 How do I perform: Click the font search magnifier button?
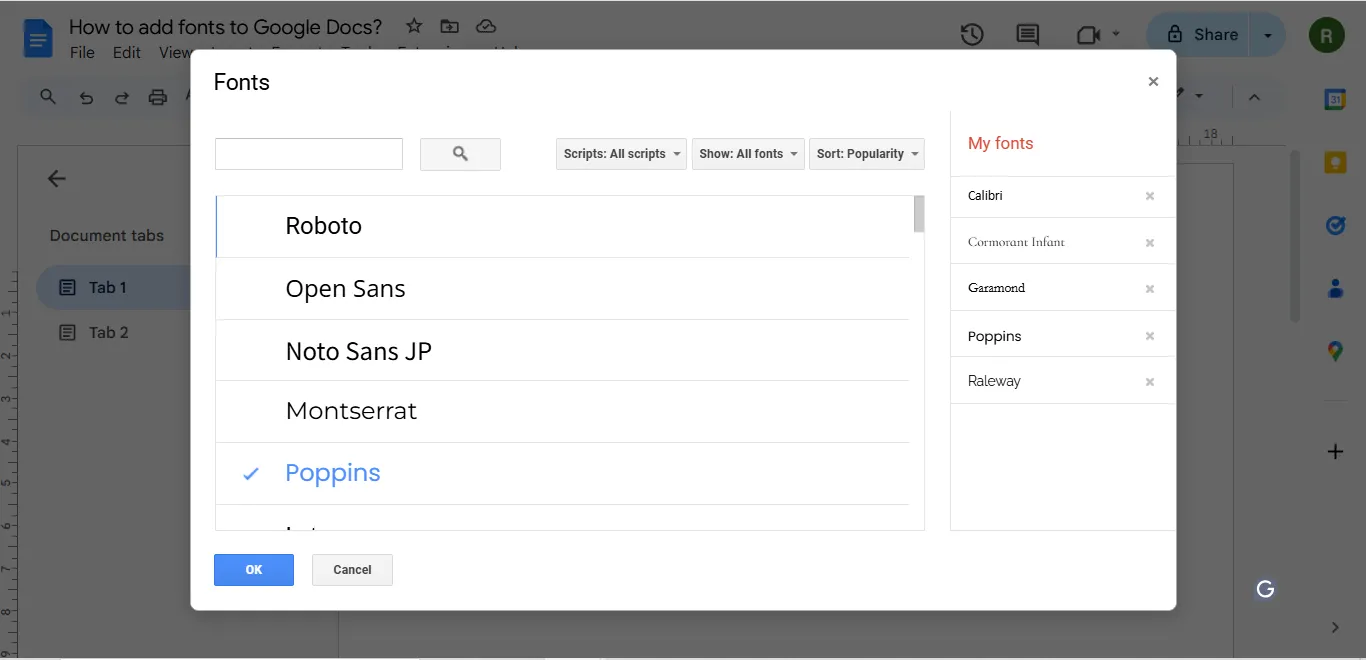[x=460, y=154]
